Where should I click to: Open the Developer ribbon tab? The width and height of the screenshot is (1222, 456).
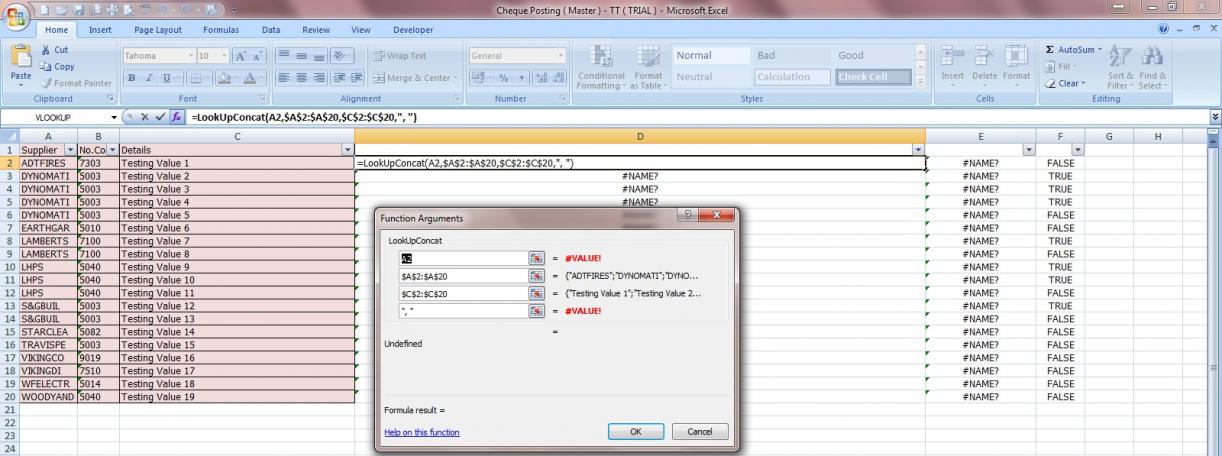[413, 30]
